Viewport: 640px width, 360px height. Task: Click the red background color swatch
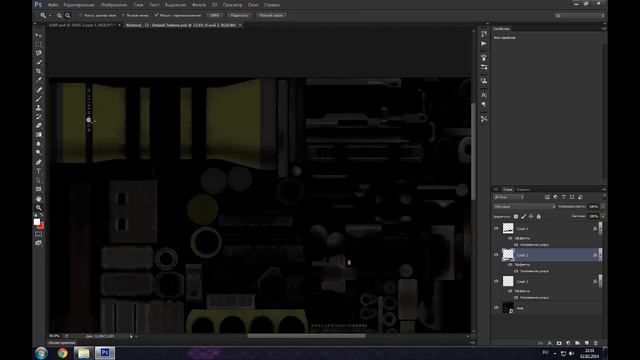click(41, 226)
